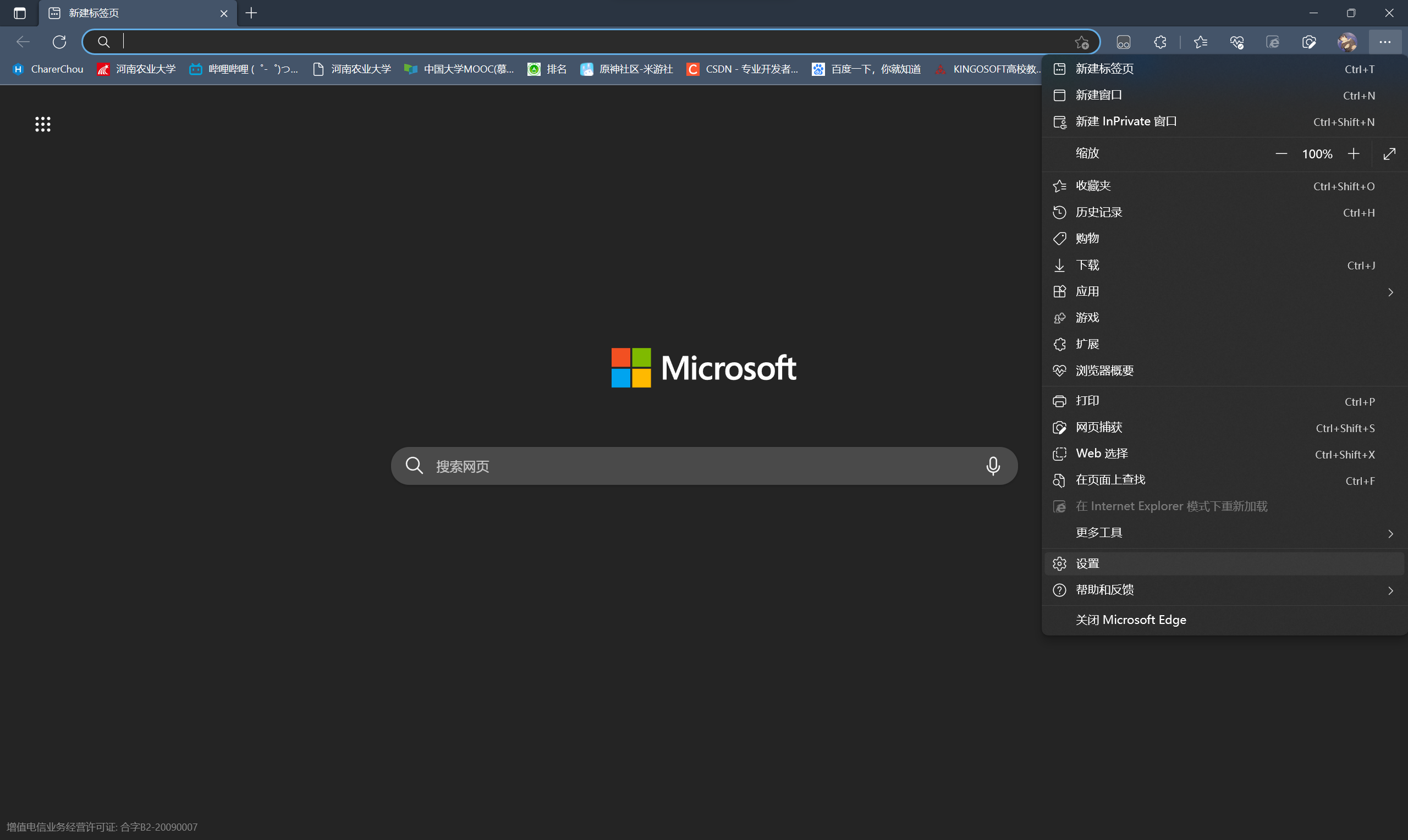Expand the 应用 submenu

[1224, 291]
